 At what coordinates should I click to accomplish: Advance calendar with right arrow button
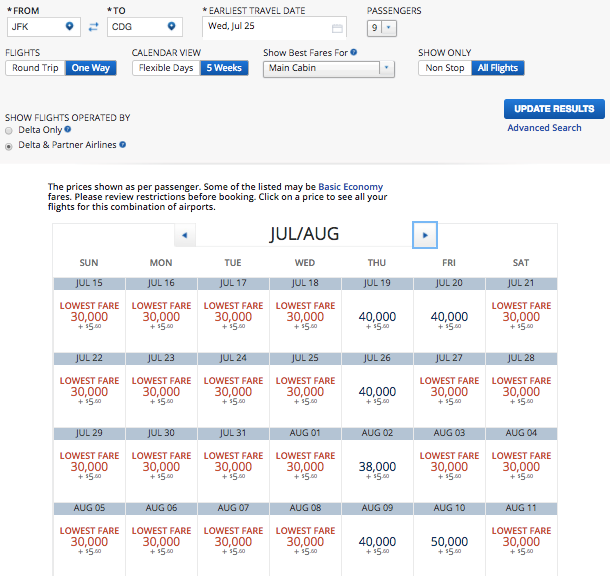(x=425, y=235)
